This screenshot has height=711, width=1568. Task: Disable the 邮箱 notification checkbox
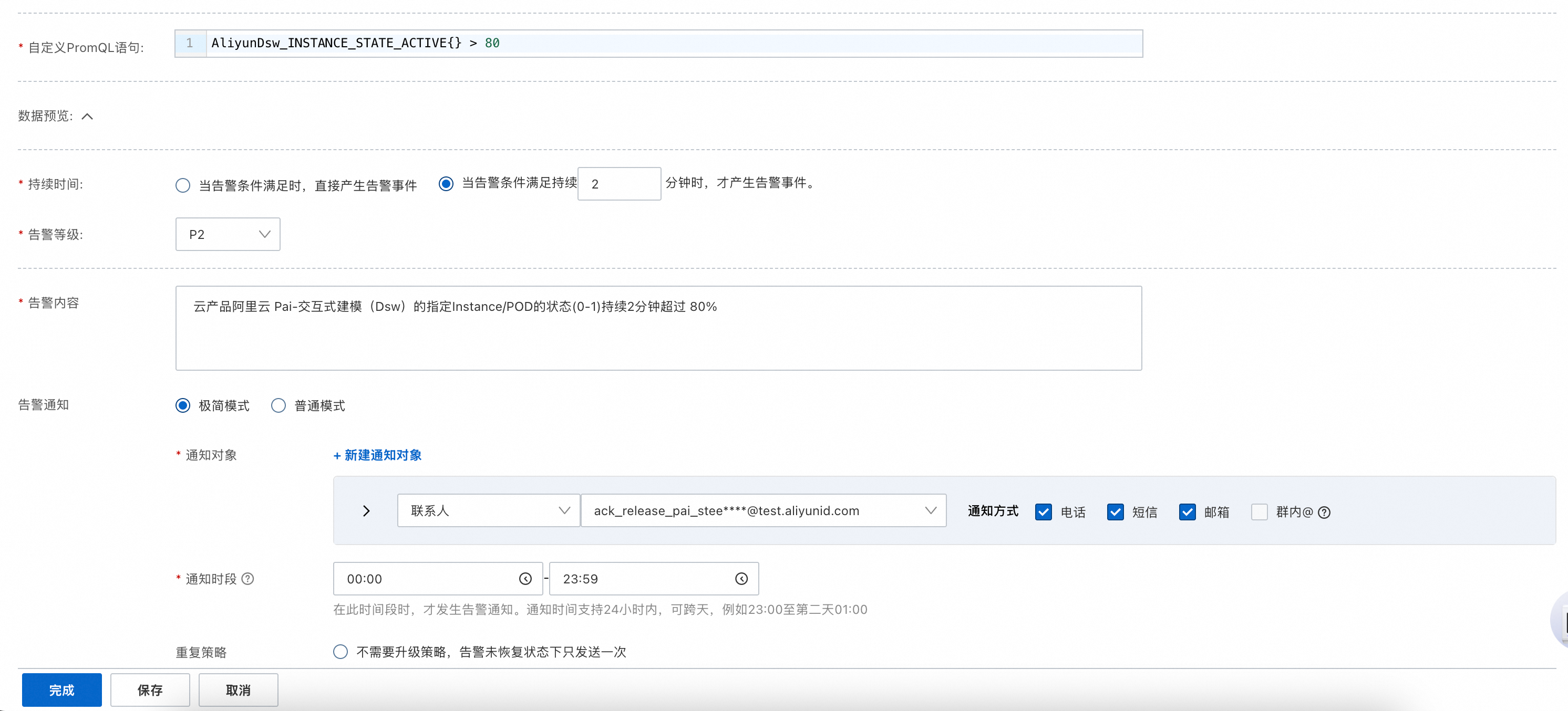click(x=1187, y=512)
